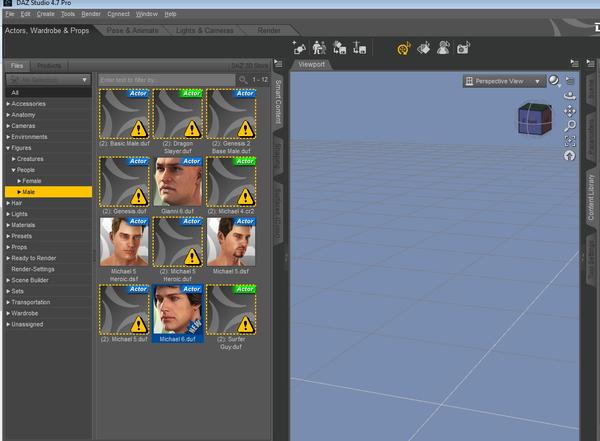Click the content filter text field
The height and width of the screenshot is (441, 600).
(x=167, y=80)
